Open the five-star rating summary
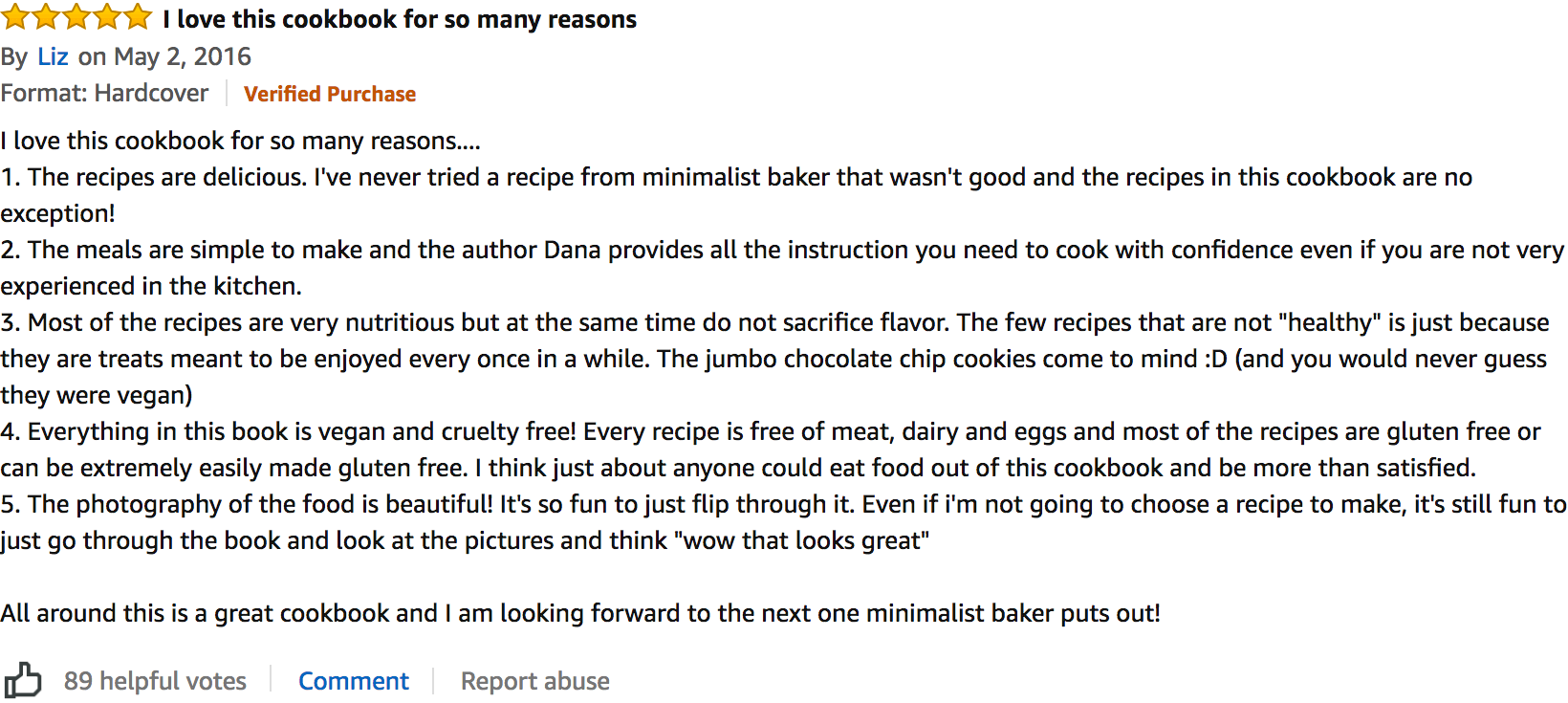 coord(76,16)
